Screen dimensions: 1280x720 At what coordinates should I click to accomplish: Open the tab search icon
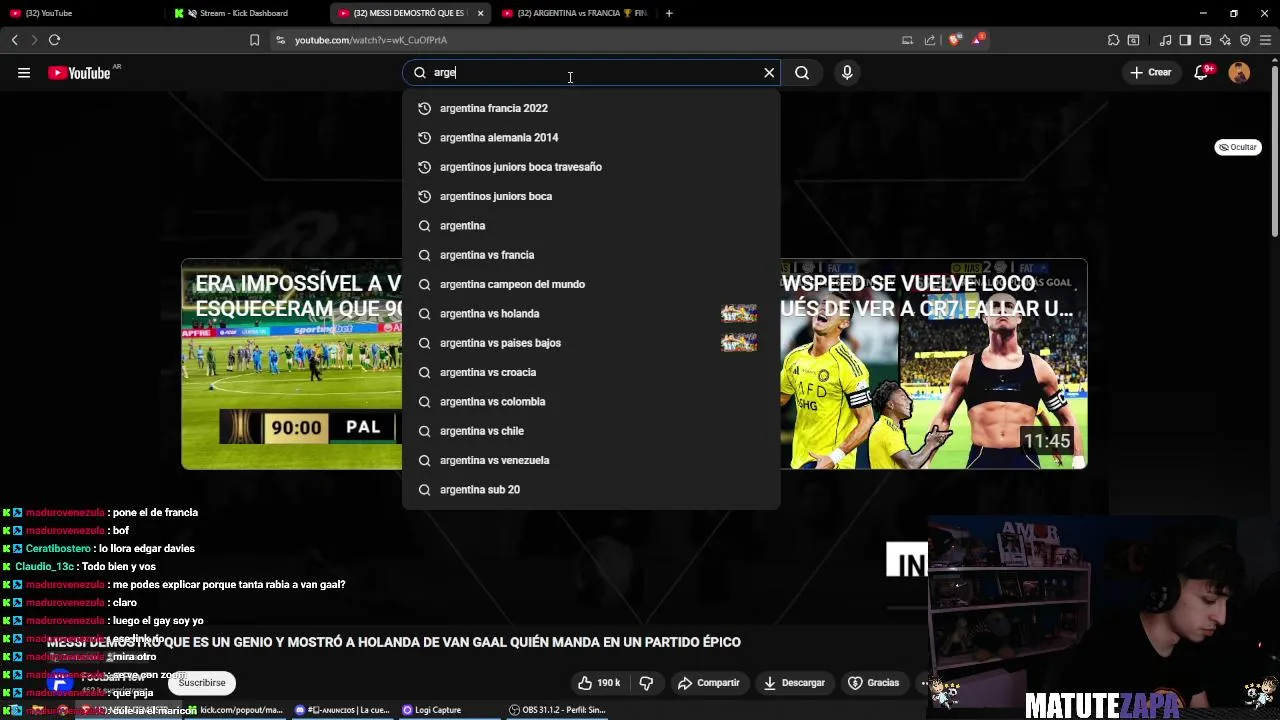coord(1133,40)
